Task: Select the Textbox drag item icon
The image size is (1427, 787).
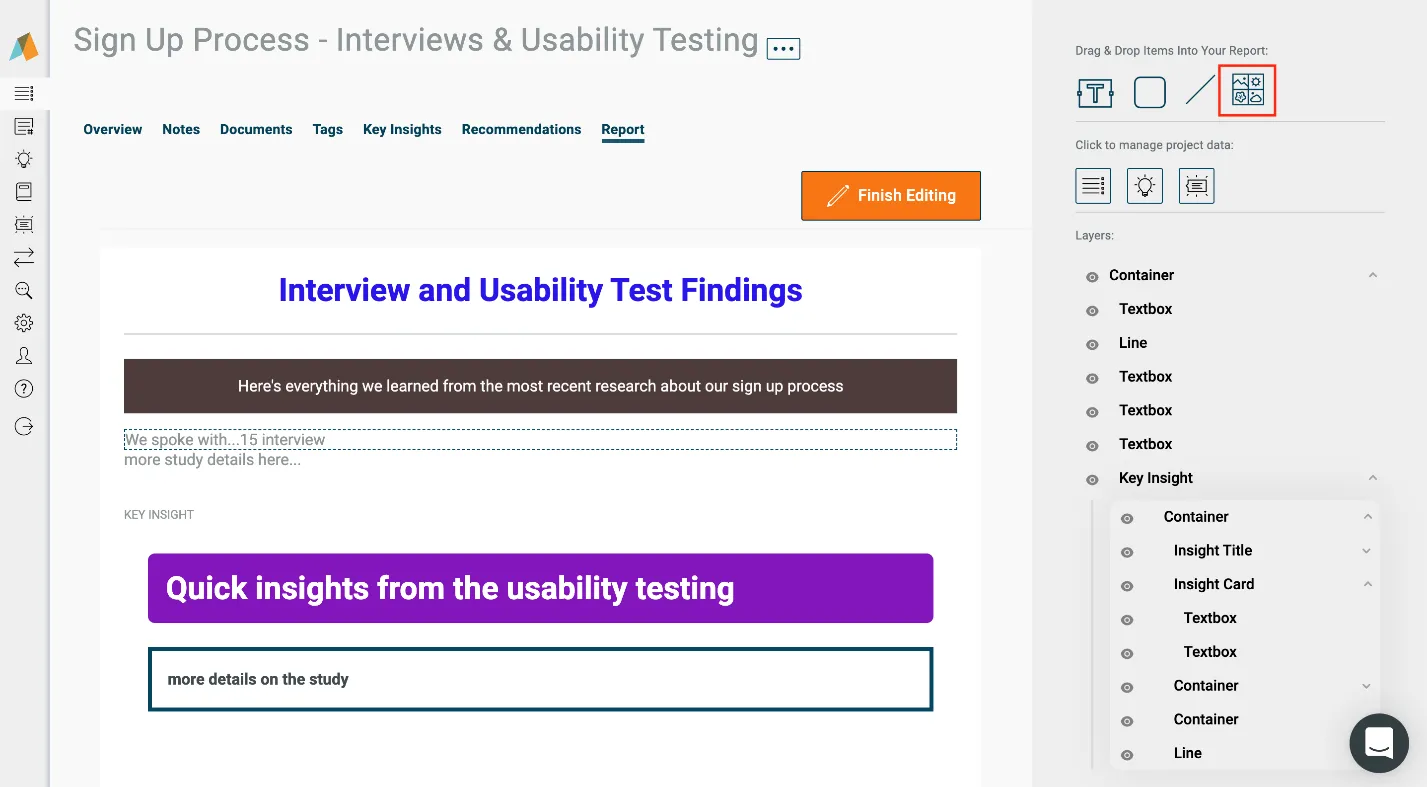Action: click(x=1095, y=93)
